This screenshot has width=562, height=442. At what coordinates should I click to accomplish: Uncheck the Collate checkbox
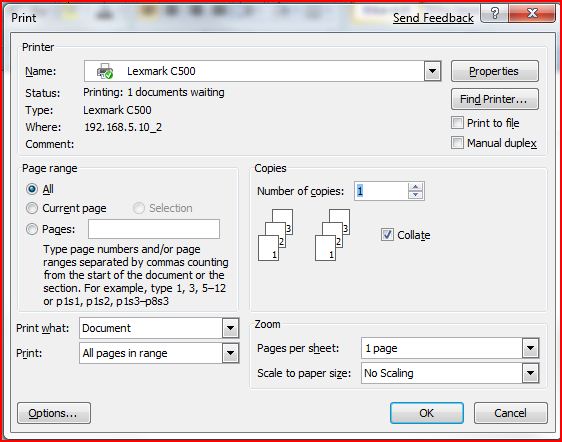pyautogui.click(x=387, y=235)
